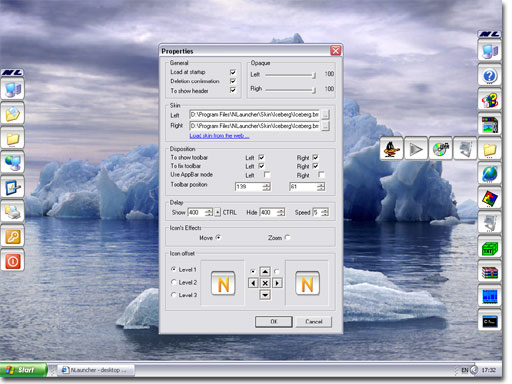The image size is (512, 384).
Task: Open My Computer icon on right toolbar
Action: click(489, 51)
